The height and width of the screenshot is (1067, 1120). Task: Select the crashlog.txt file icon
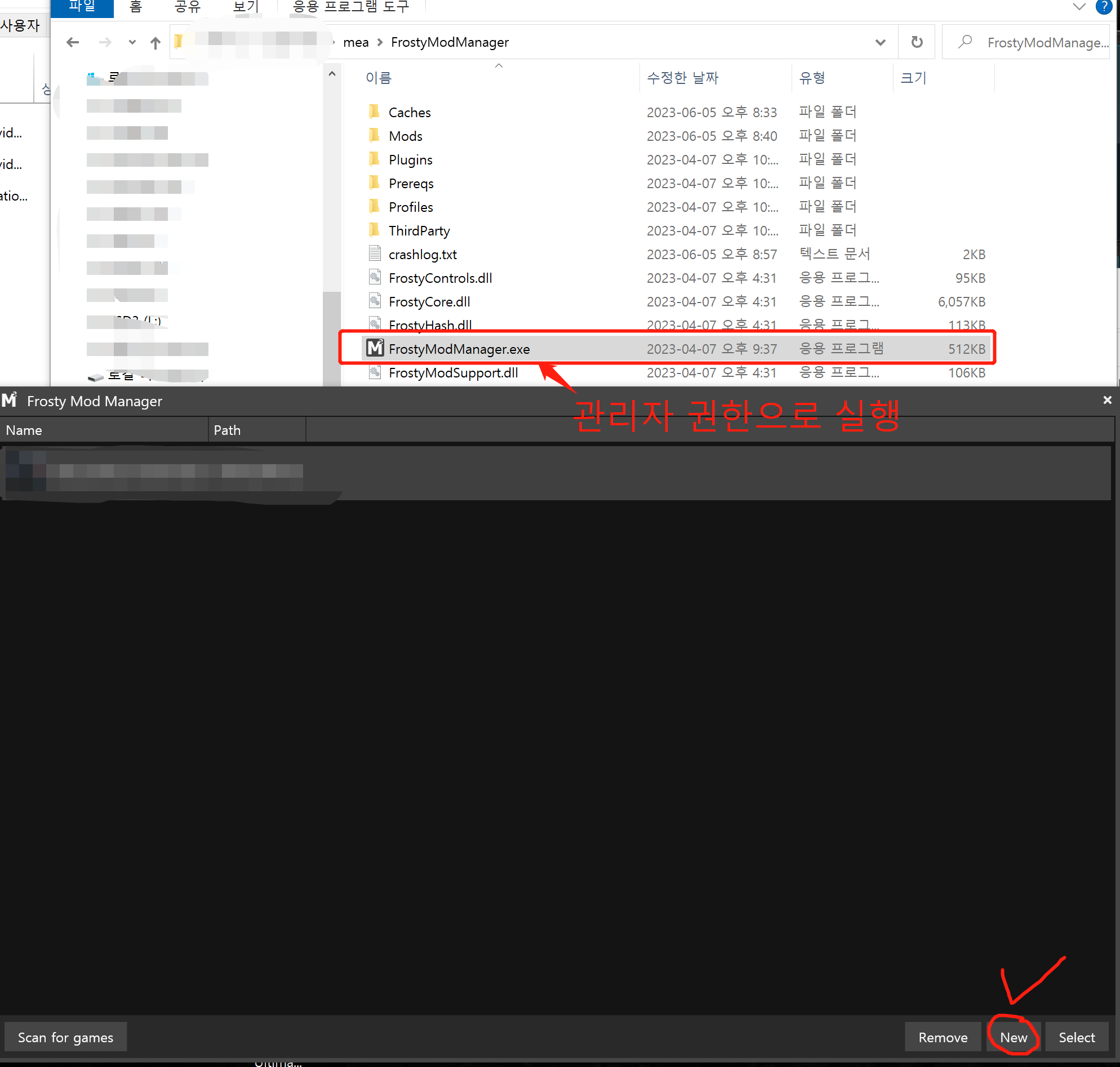pos(375,254)
